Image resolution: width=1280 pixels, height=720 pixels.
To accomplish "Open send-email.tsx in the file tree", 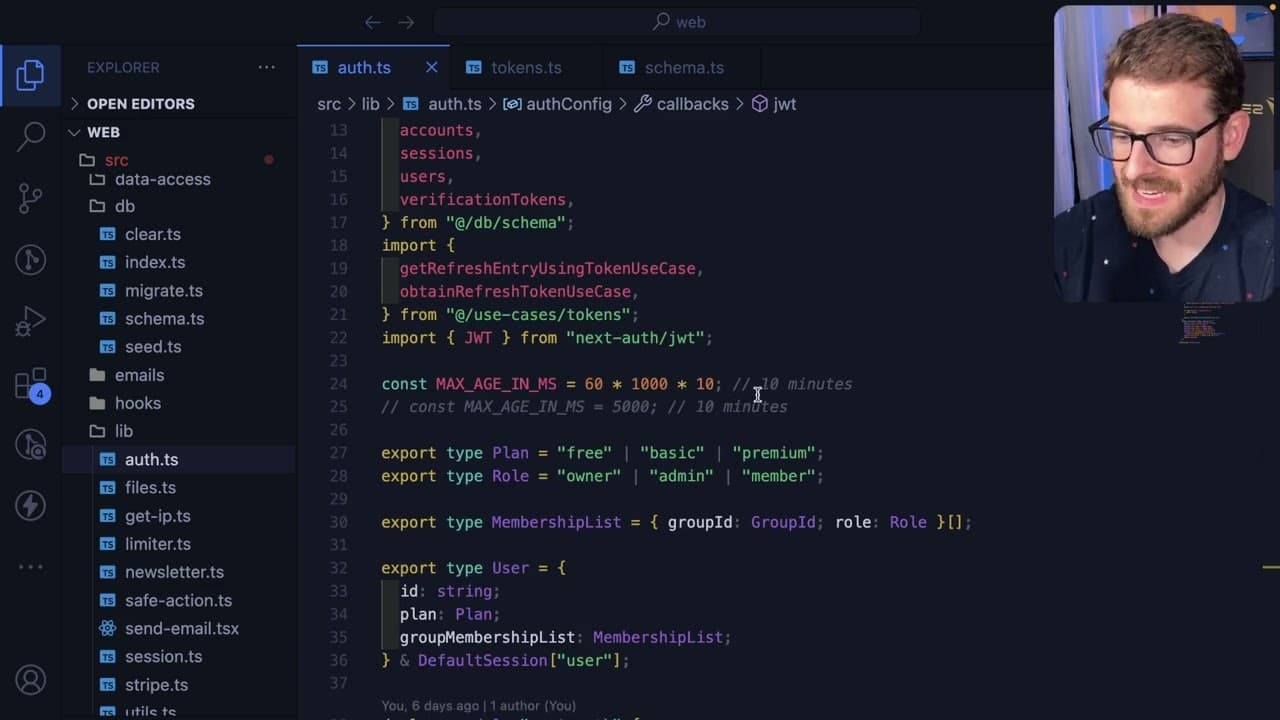I will (181, 629).
